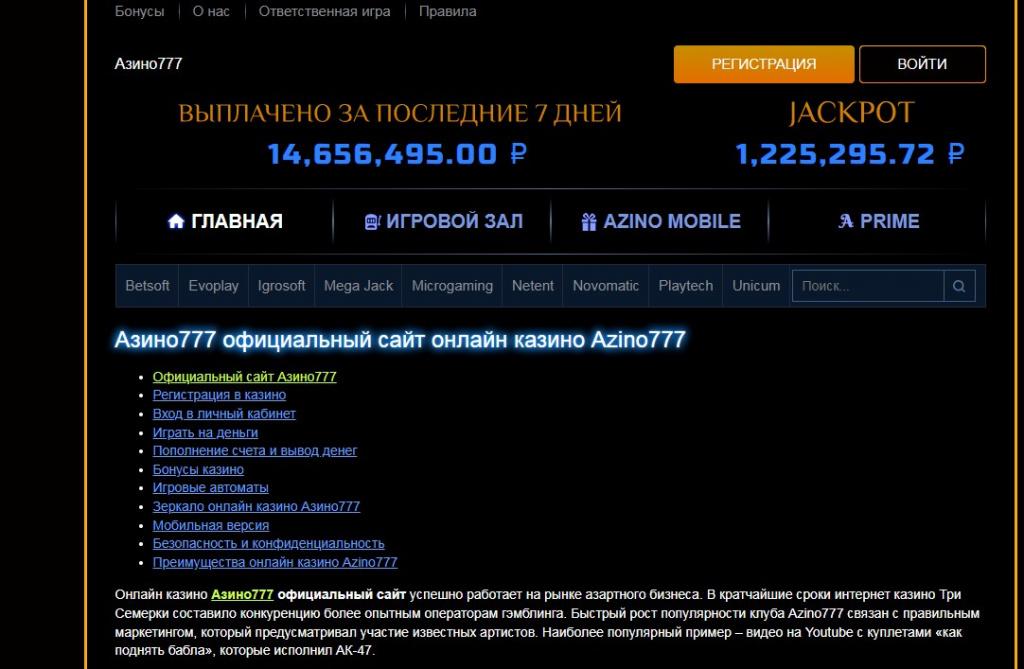
Task: Filter games by Novomatic provider
Action: coord(605,286)
